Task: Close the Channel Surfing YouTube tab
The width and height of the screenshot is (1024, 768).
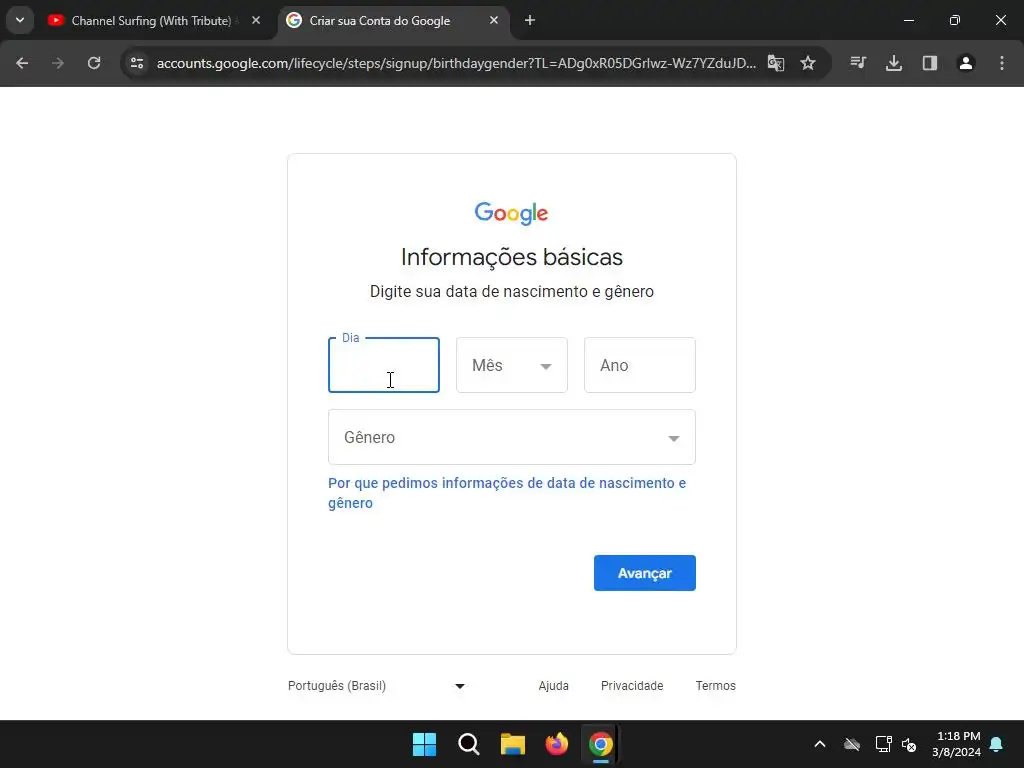Action: (x=256, y=20)
